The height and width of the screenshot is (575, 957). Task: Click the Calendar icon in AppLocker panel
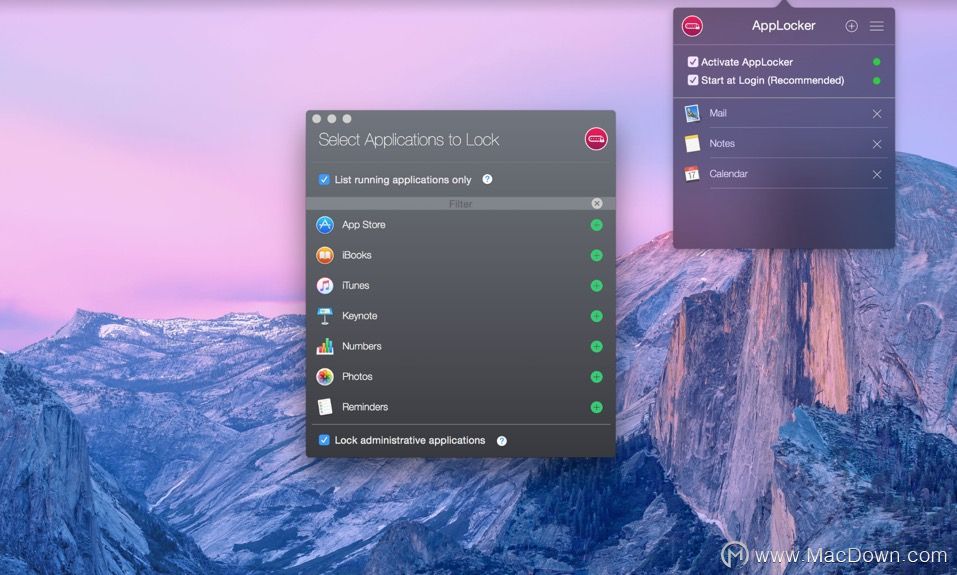[x=692, y=174]
